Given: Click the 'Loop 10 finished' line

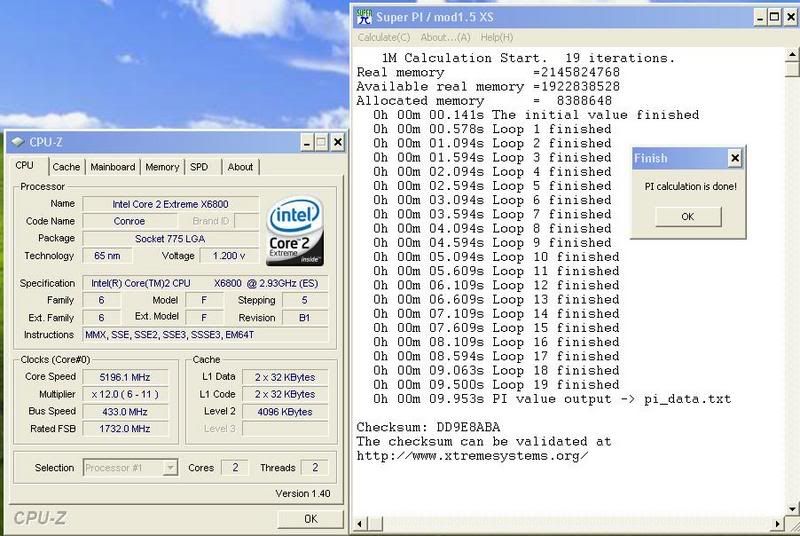Looking at the screenshot, I should coord(556,257).
